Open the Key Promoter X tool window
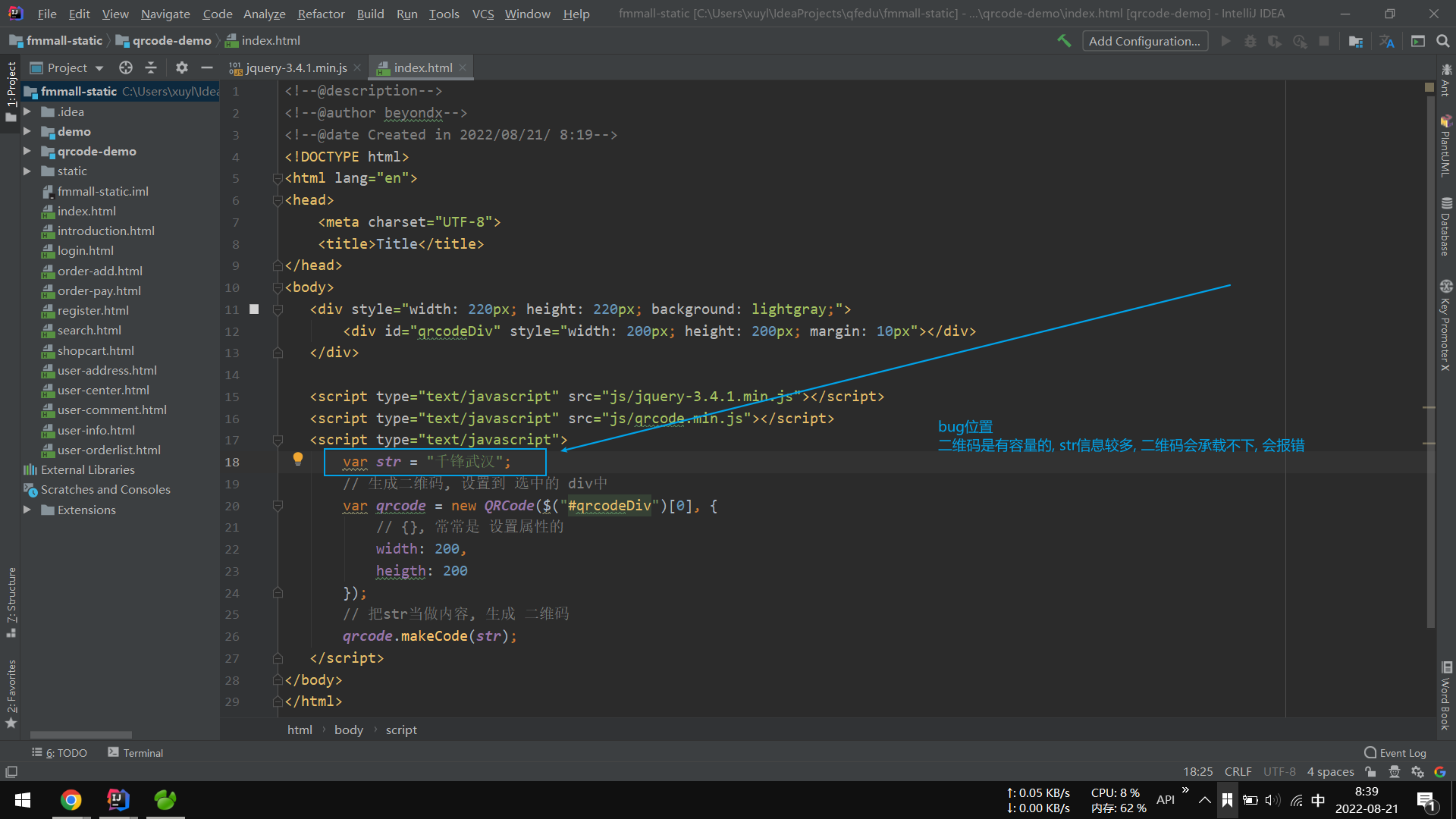Image resolution: width=1456 pixels, height=819 pixels. pos(1445,325)
